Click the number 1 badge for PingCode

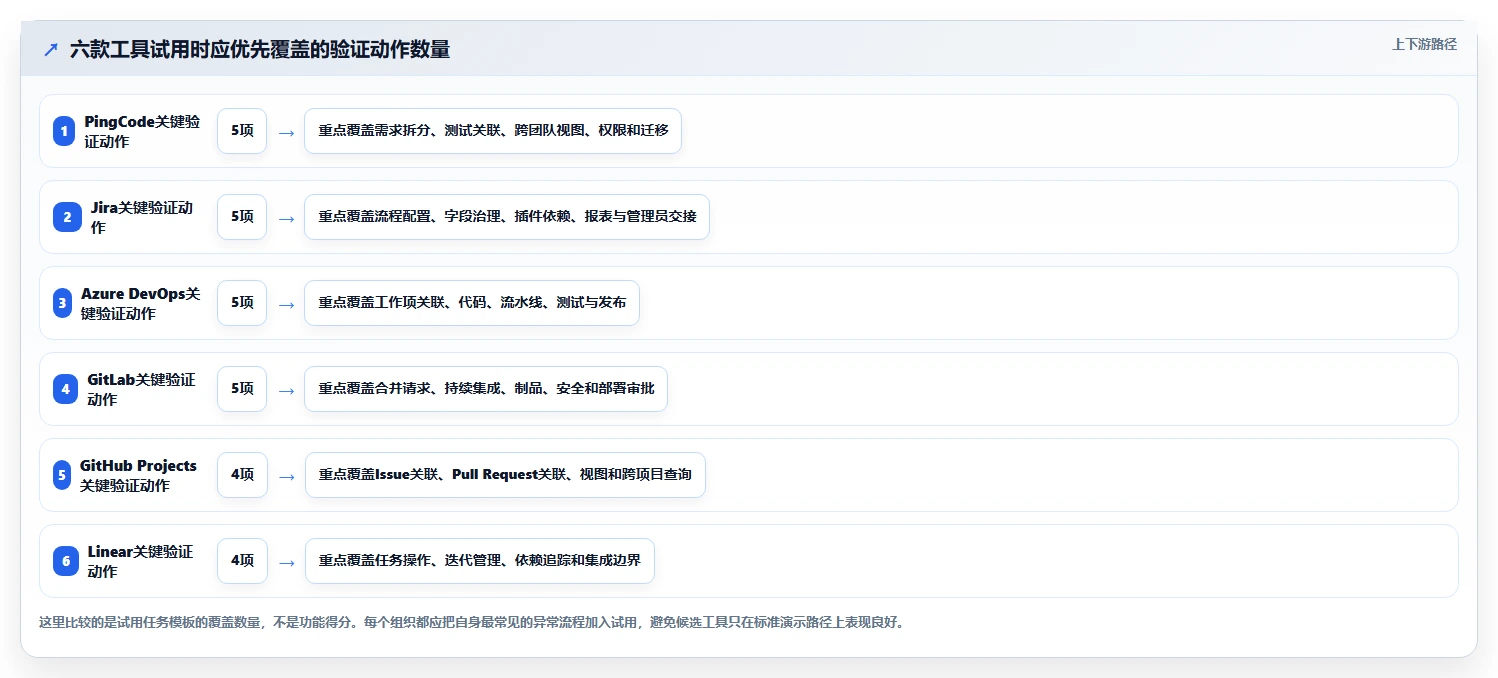[64, 131]
